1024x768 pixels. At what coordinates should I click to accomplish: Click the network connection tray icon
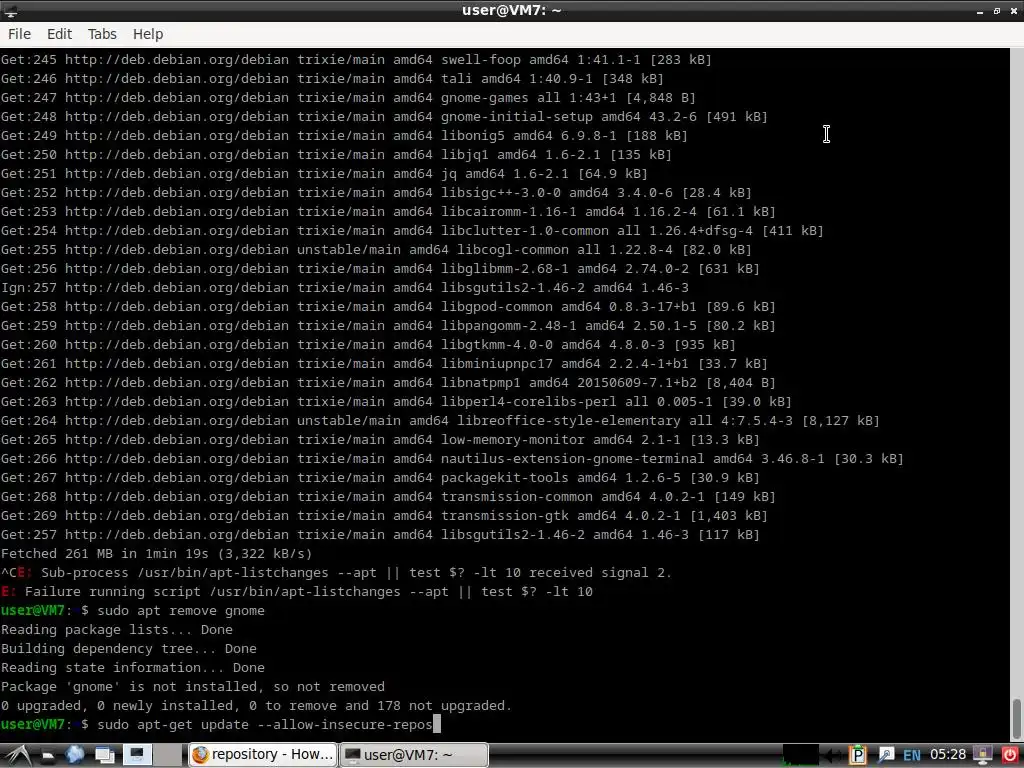point(886,755)
